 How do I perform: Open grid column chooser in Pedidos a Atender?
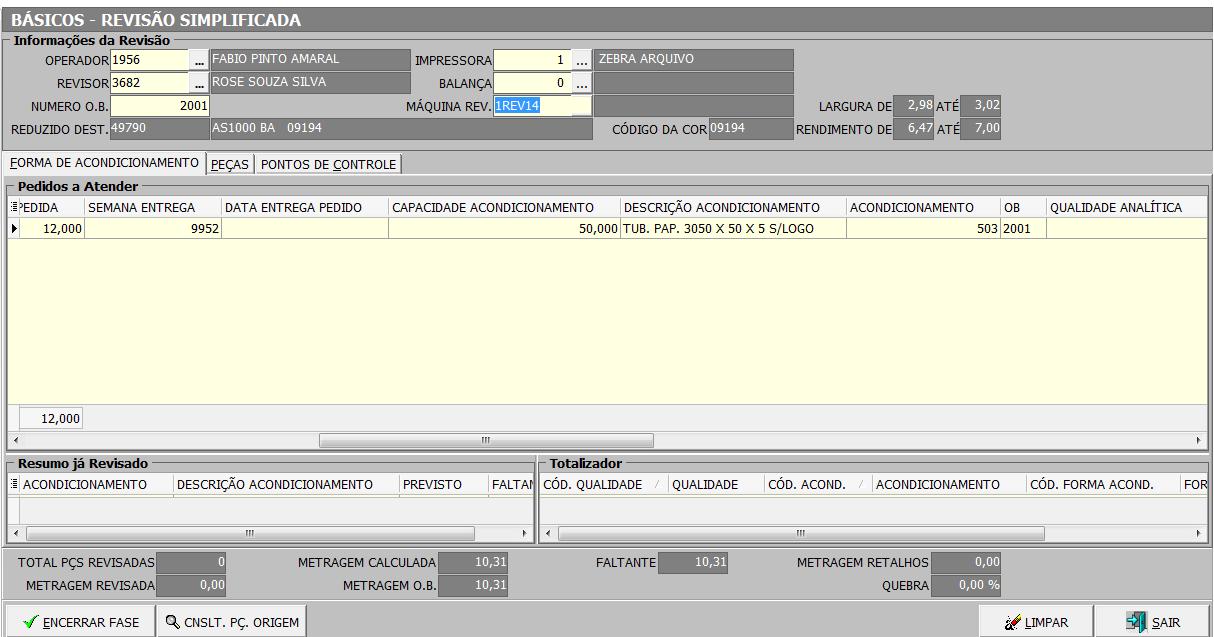pos(14,207)
